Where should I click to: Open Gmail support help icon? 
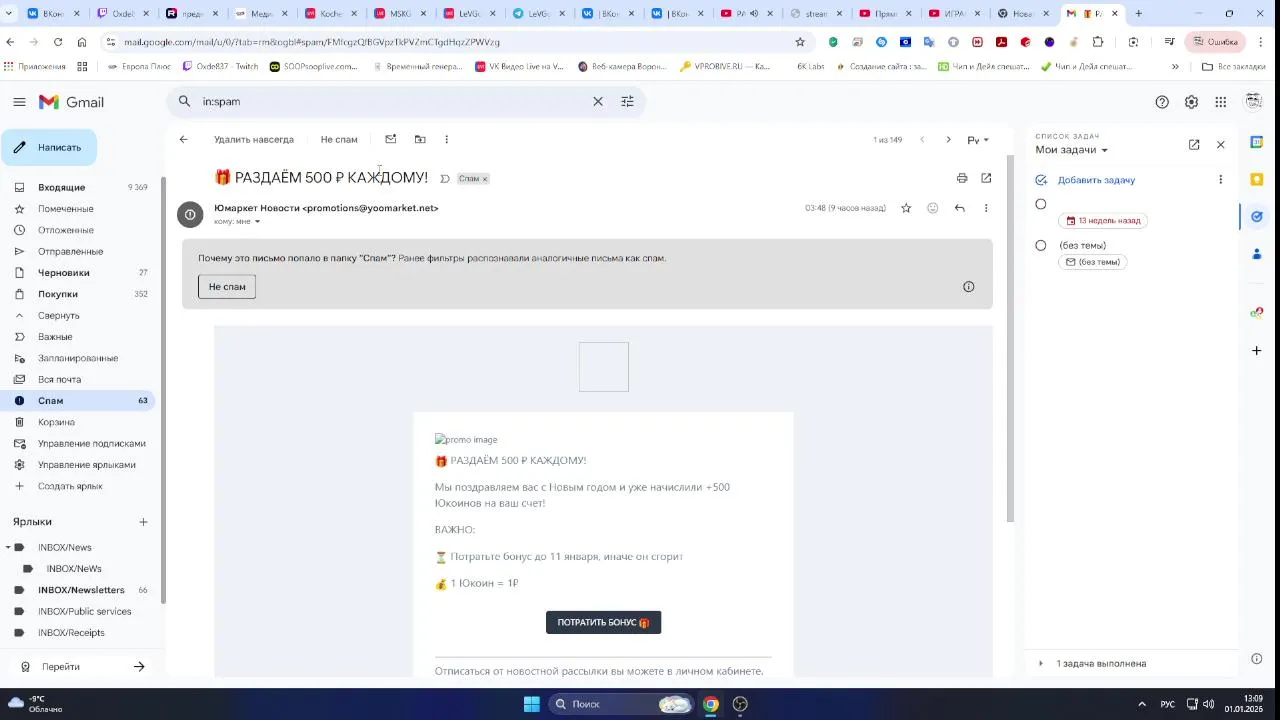(1162, 102)
